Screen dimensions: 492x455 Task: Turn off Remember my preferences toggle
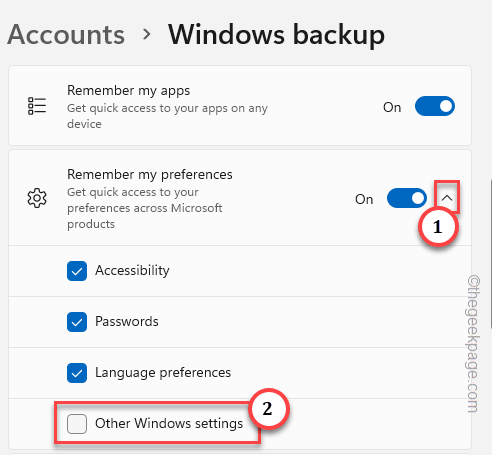pos(407,198)
